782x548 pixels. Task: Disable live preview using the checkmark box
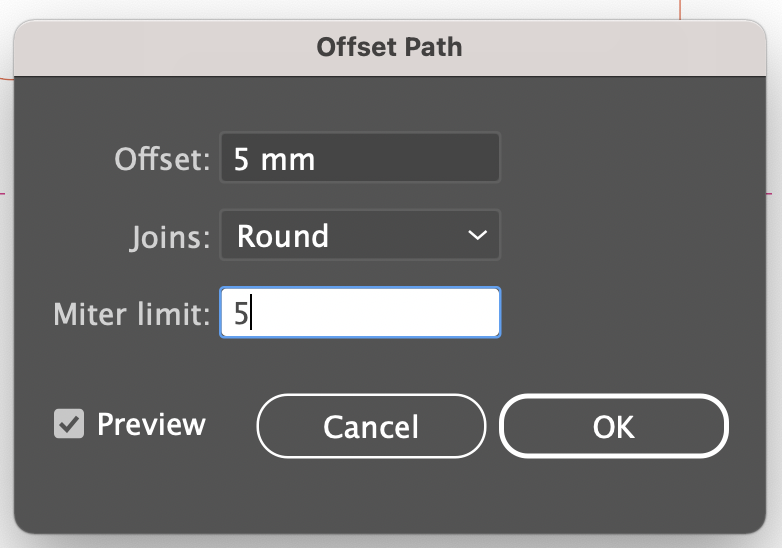(69, 424)
